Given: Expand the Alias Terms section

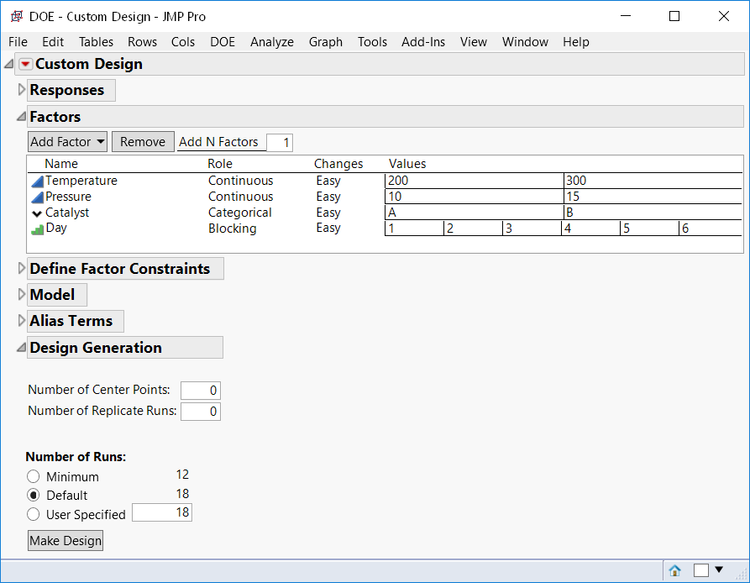Looking at the screenshot, I should [x=21, y=320].
